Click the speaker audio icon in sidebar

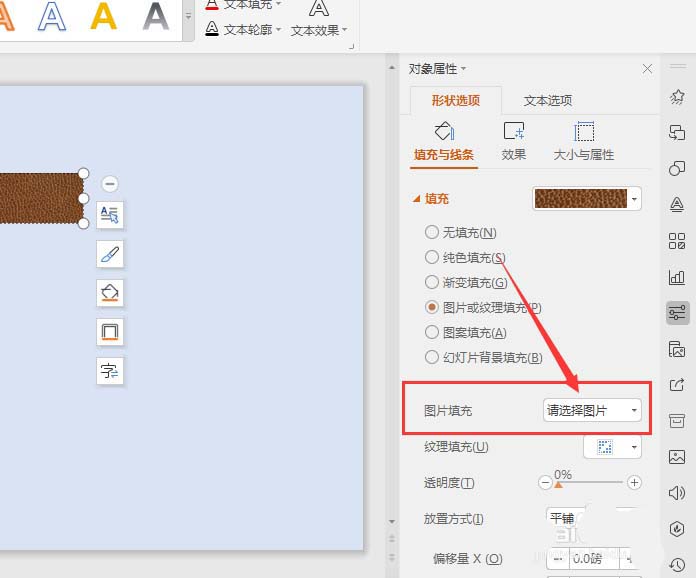click(677, 493)
